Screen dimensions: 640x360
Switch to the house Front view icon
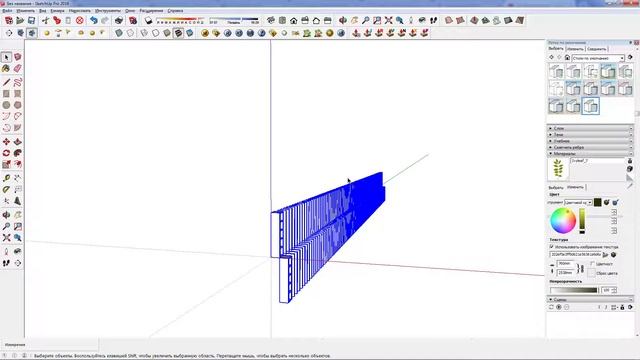click(x=293, y=20)
